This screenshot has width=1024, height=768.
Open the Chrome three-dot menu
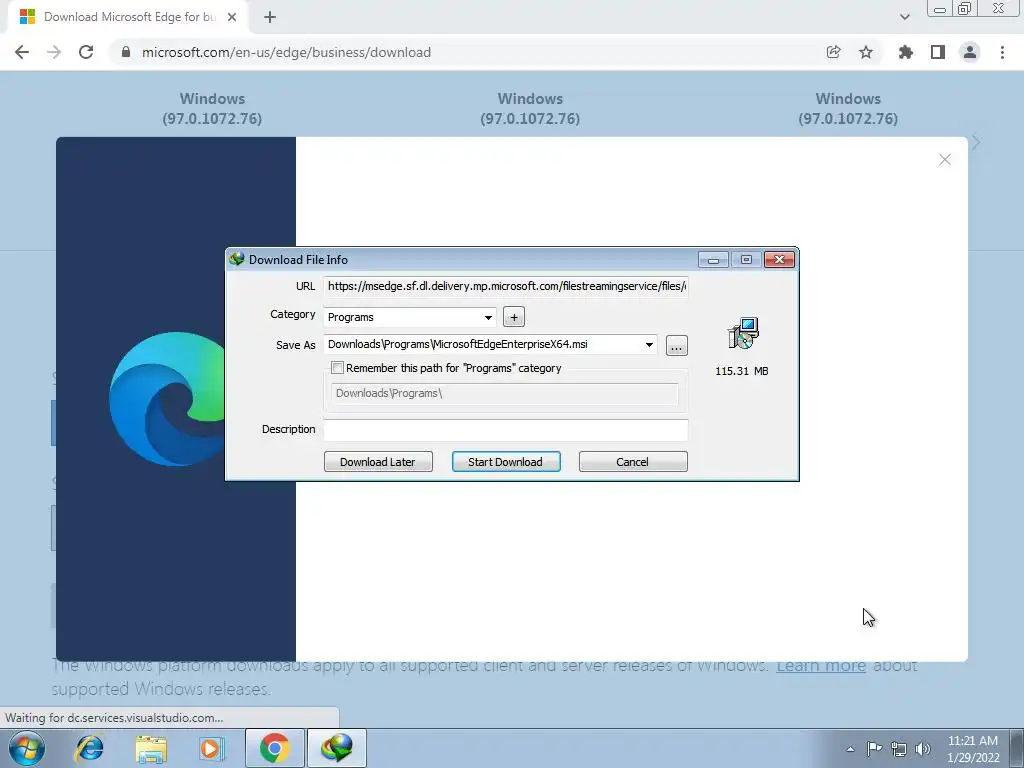point(1002,52)
